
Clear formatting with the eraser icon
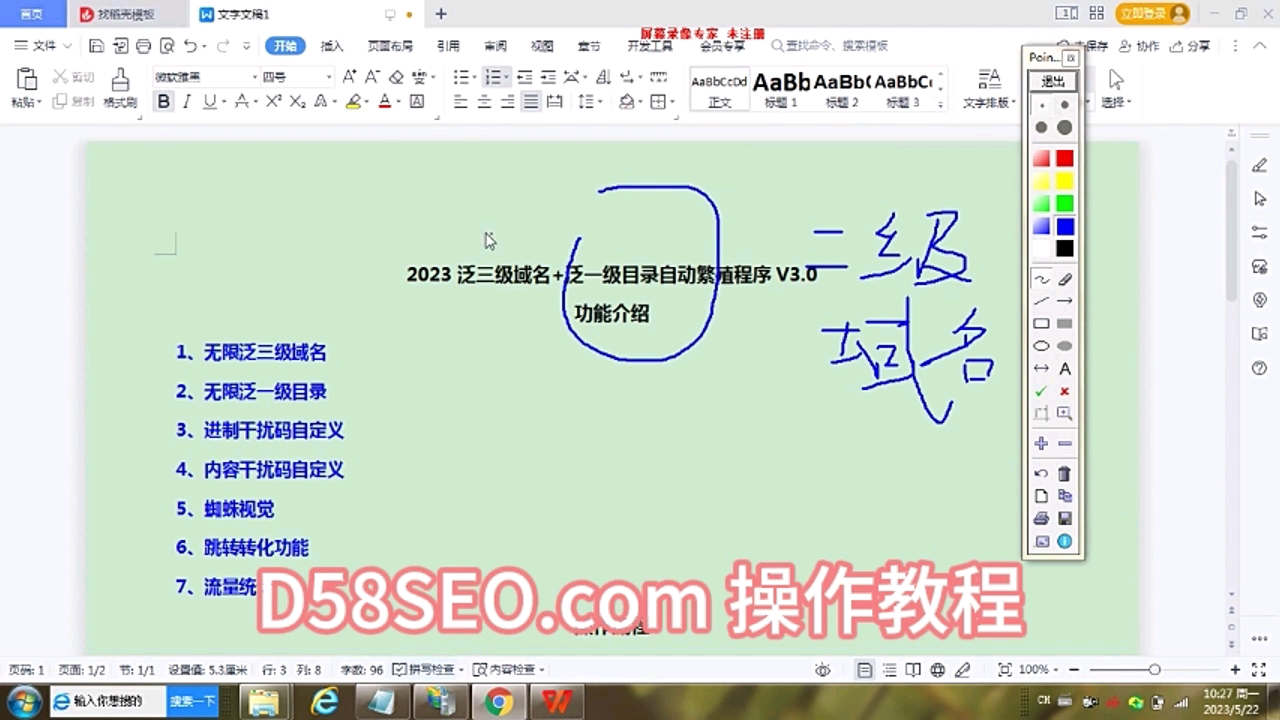coord(396,77)
